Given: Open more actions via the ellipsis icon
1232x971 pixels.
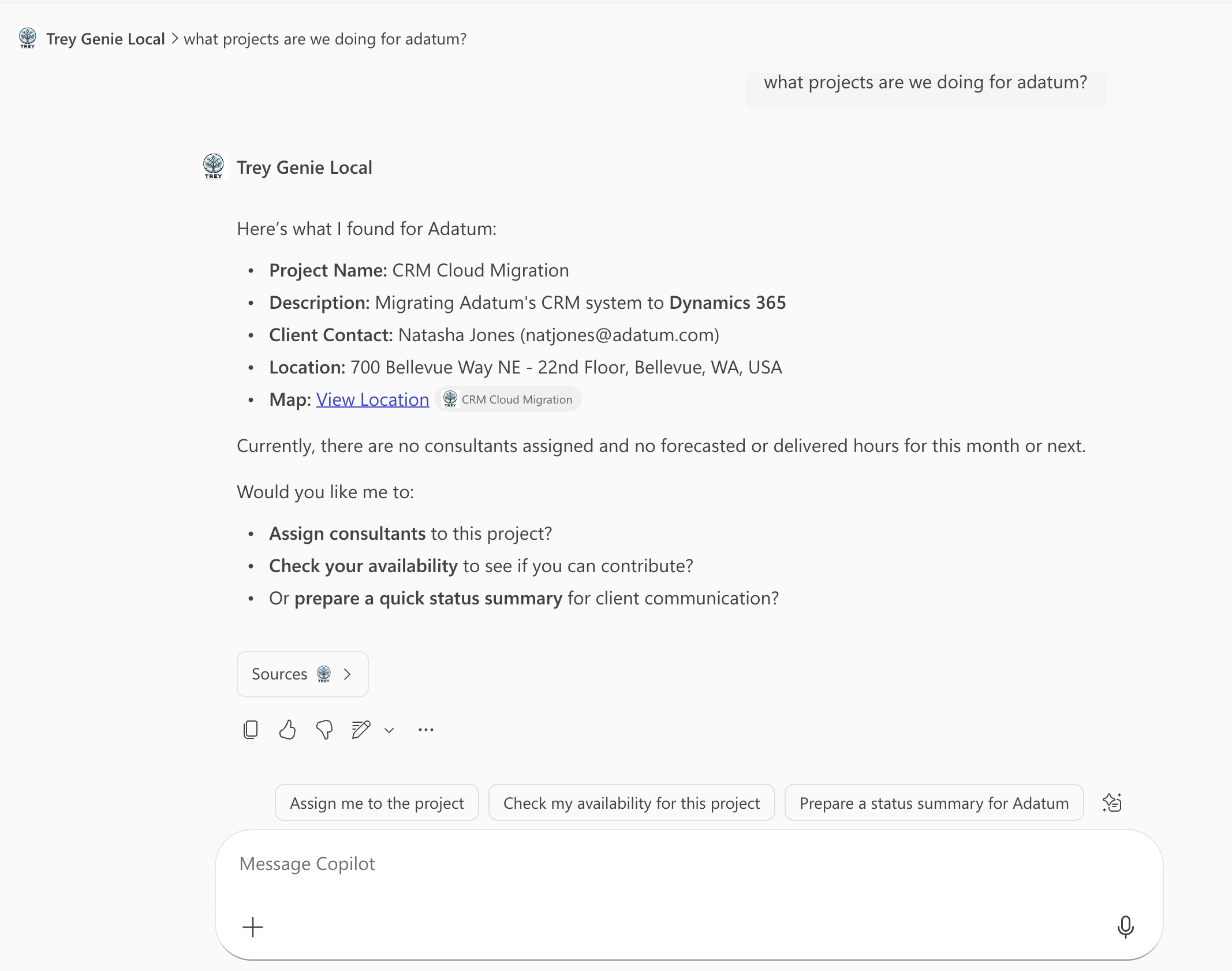Looking at the screenshot, I should [x=425, y=729].
